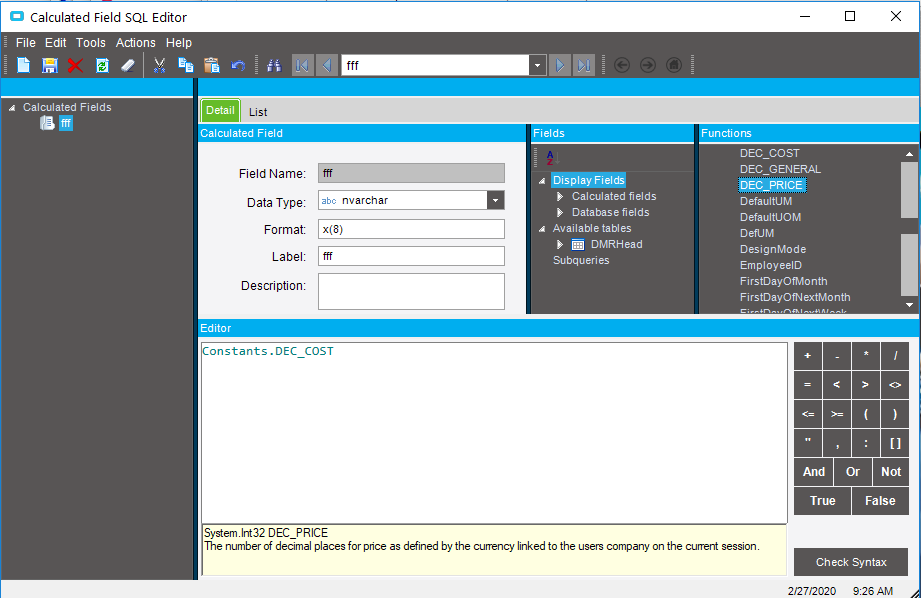Click the New document toolbar icon
This screenshot has height=598, width=921.
(x=23, y=65)
